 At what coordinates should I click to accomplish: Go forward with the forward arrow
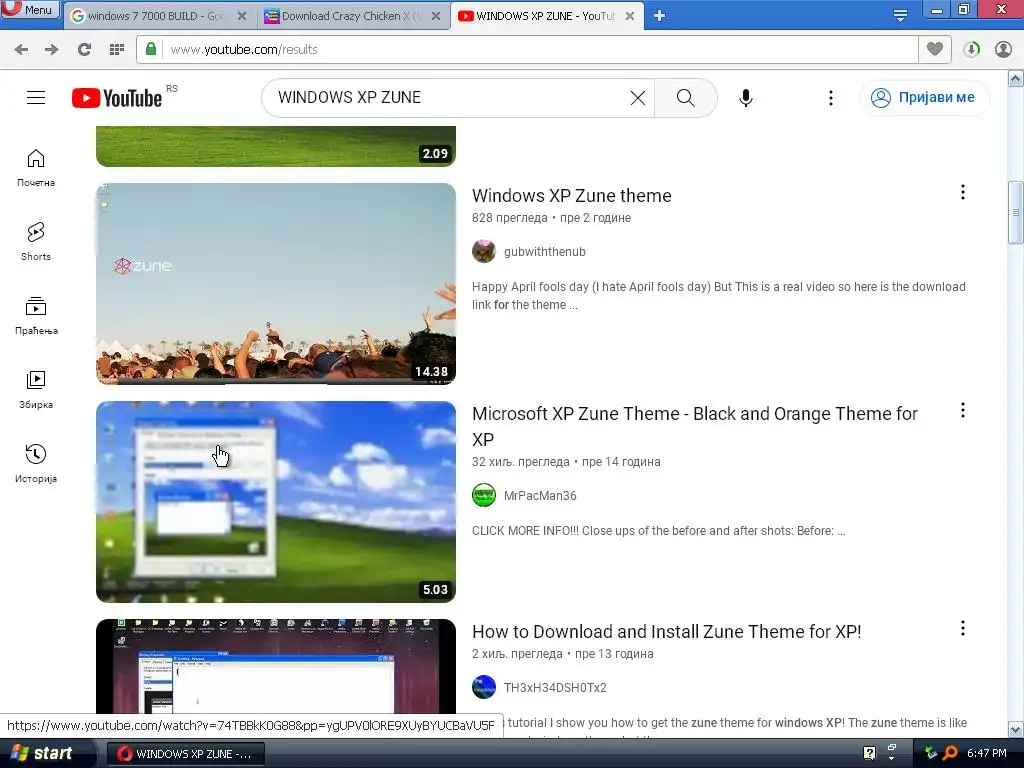point(52,50)
